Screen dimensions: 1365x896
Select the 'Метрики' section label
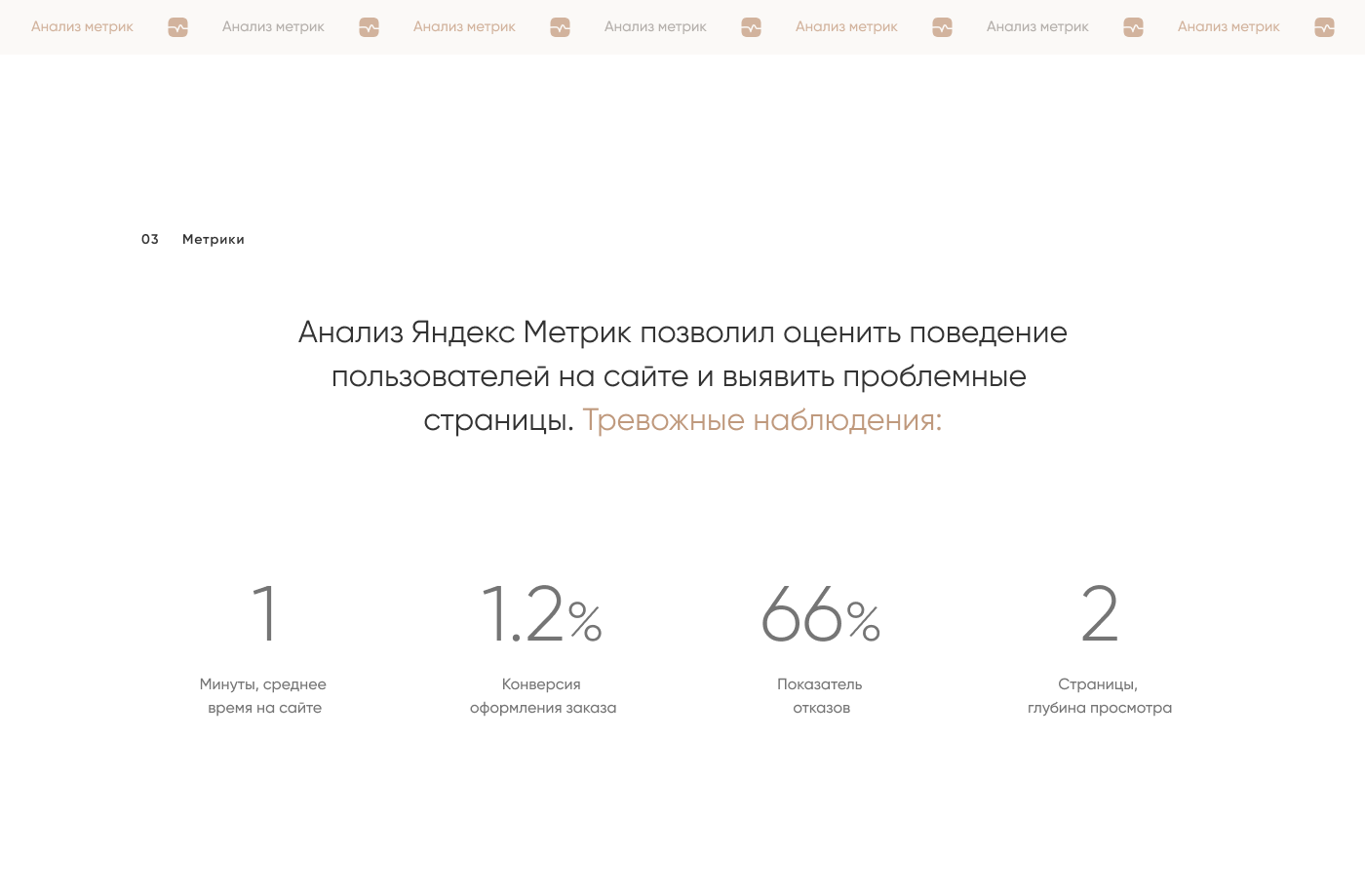tap(213, 239)
